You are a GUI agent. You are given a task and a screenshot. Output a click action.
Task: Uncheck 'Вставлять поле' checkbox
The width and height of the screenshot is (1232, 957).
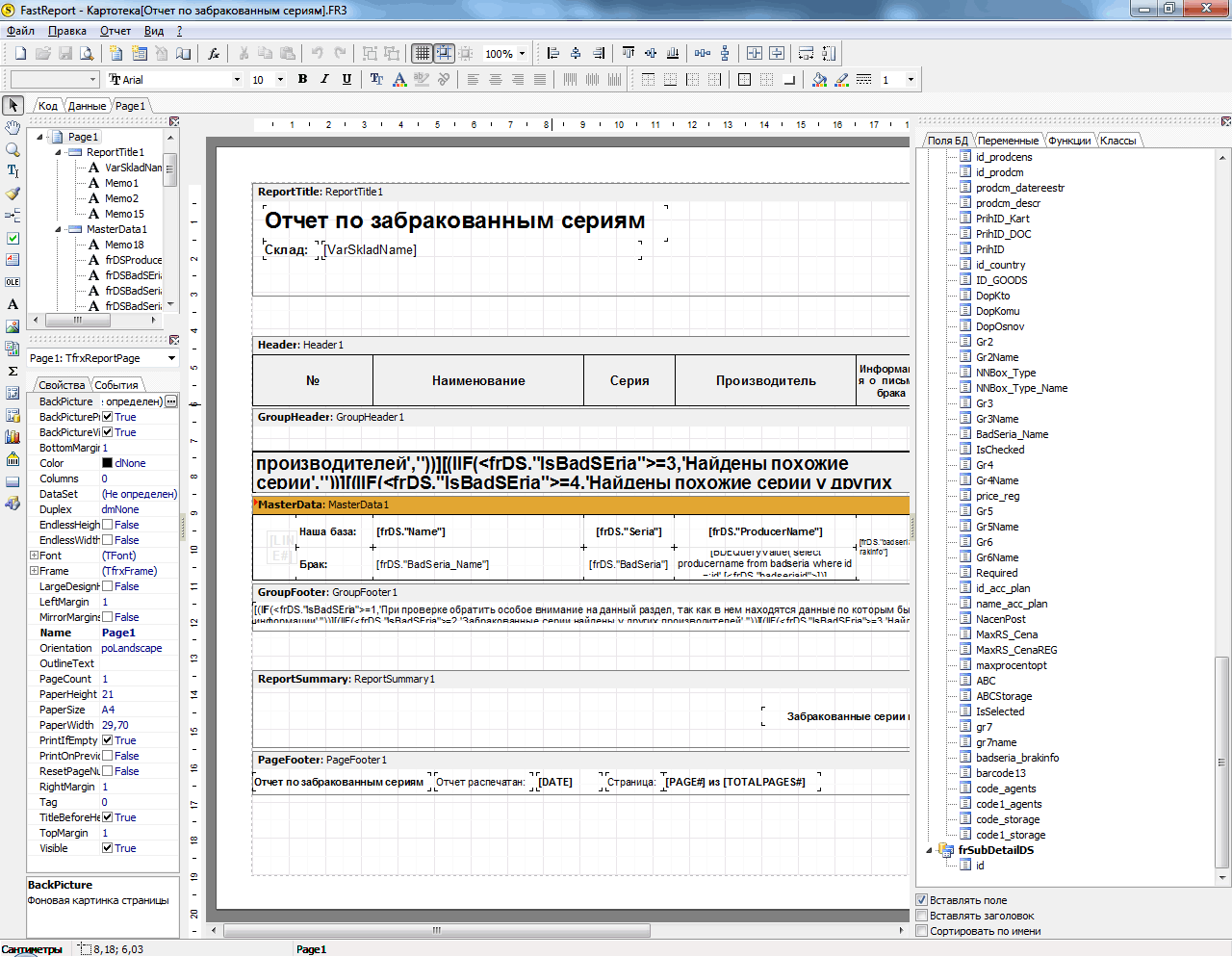point(921,900)
